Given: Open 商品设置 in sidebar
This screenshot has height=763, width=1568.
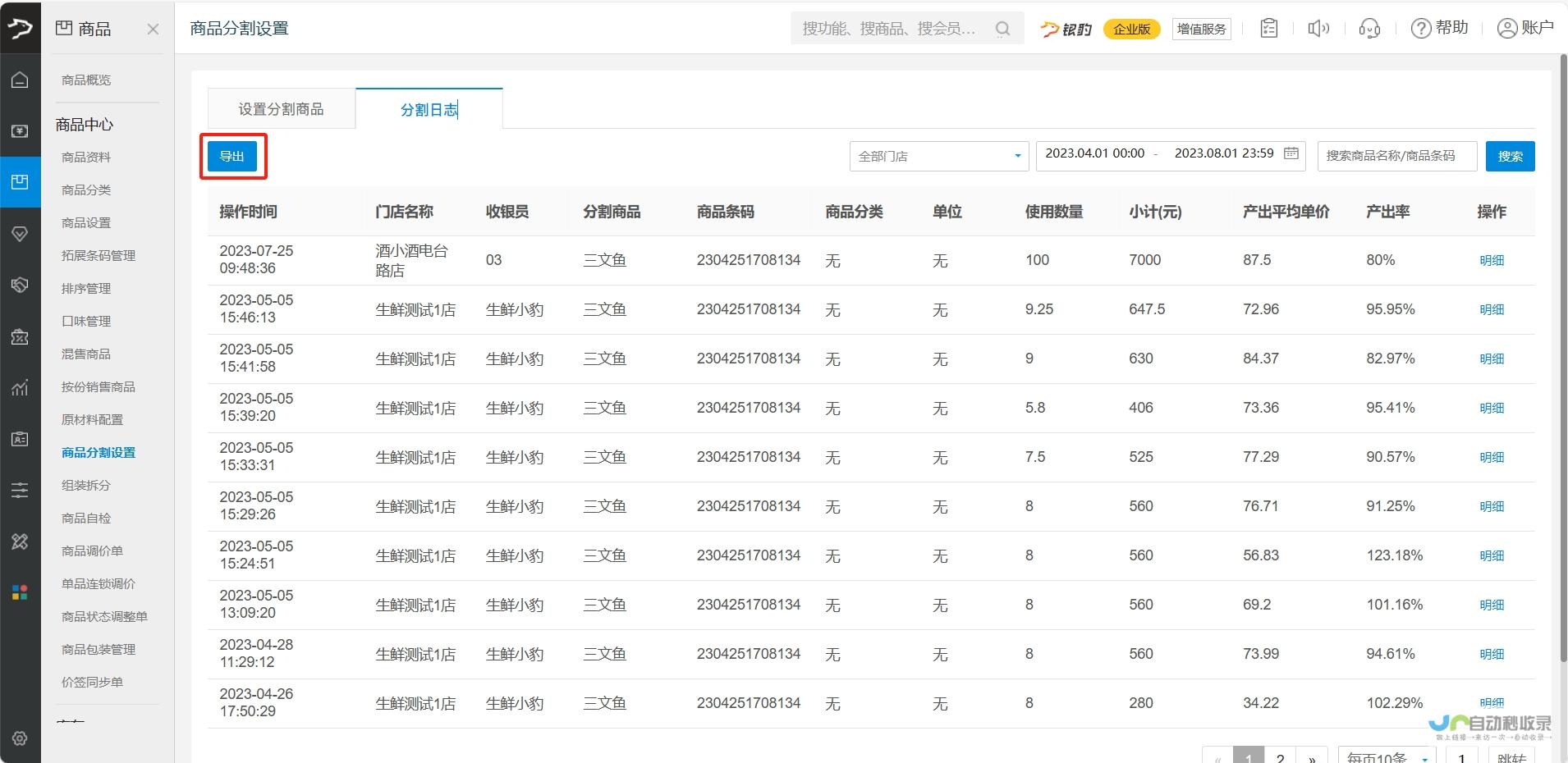Looking at the screenshot, I should point(86,222).
